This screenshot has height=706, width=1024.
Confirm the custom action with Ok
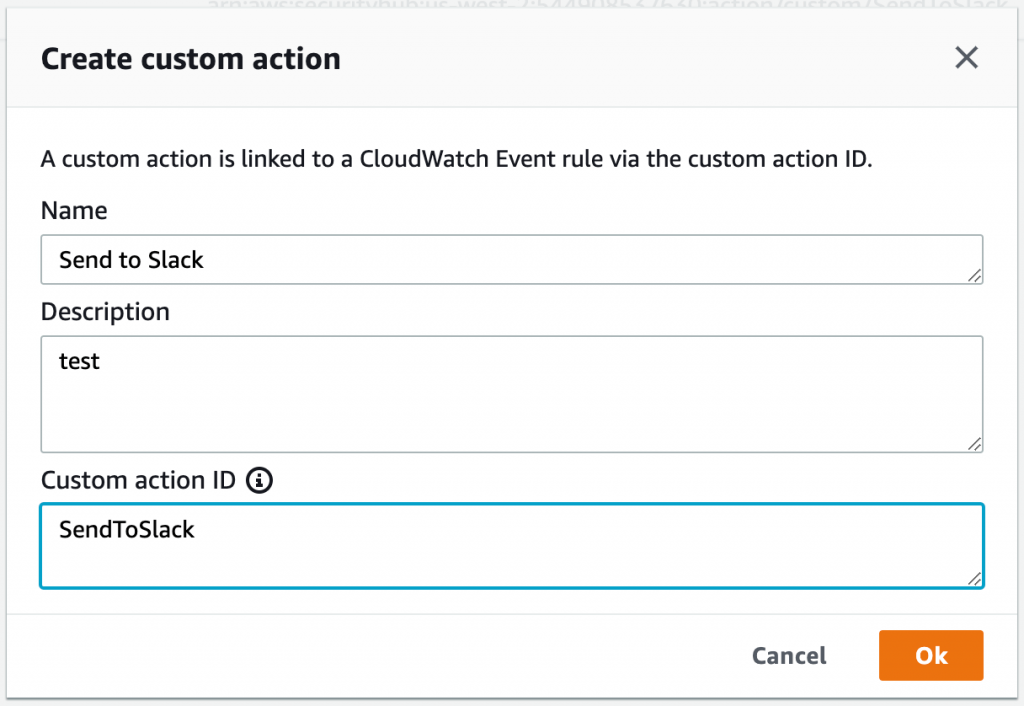(x=931, y=656)
